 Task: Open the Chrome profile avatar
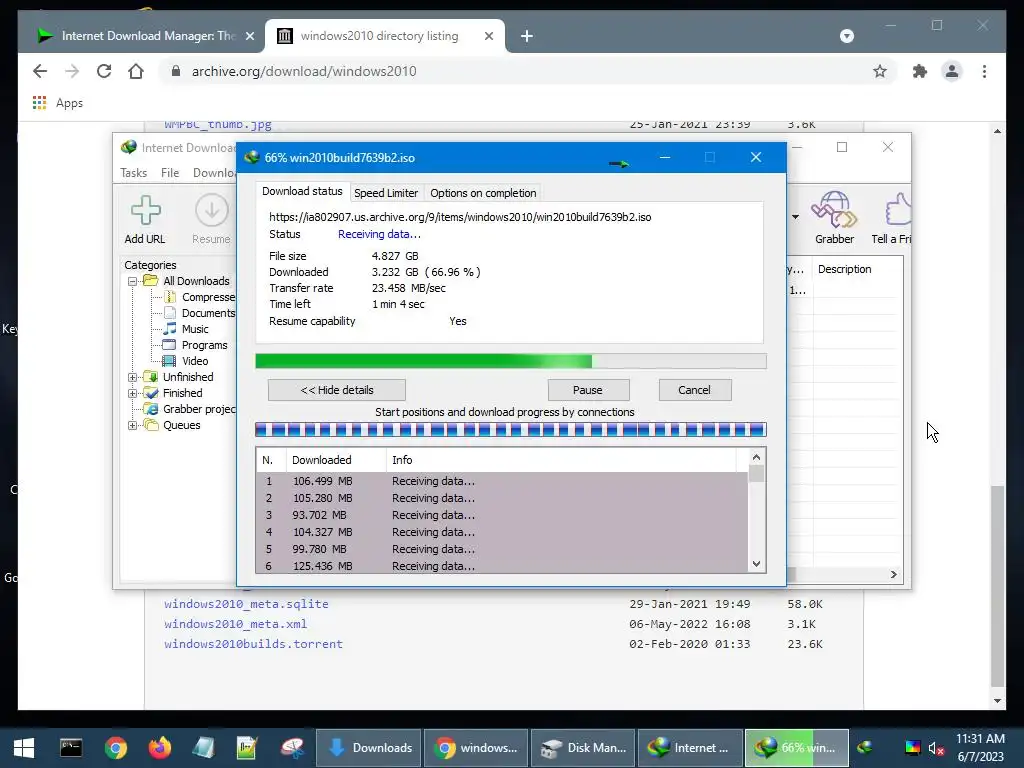click(x=952, y=71)
